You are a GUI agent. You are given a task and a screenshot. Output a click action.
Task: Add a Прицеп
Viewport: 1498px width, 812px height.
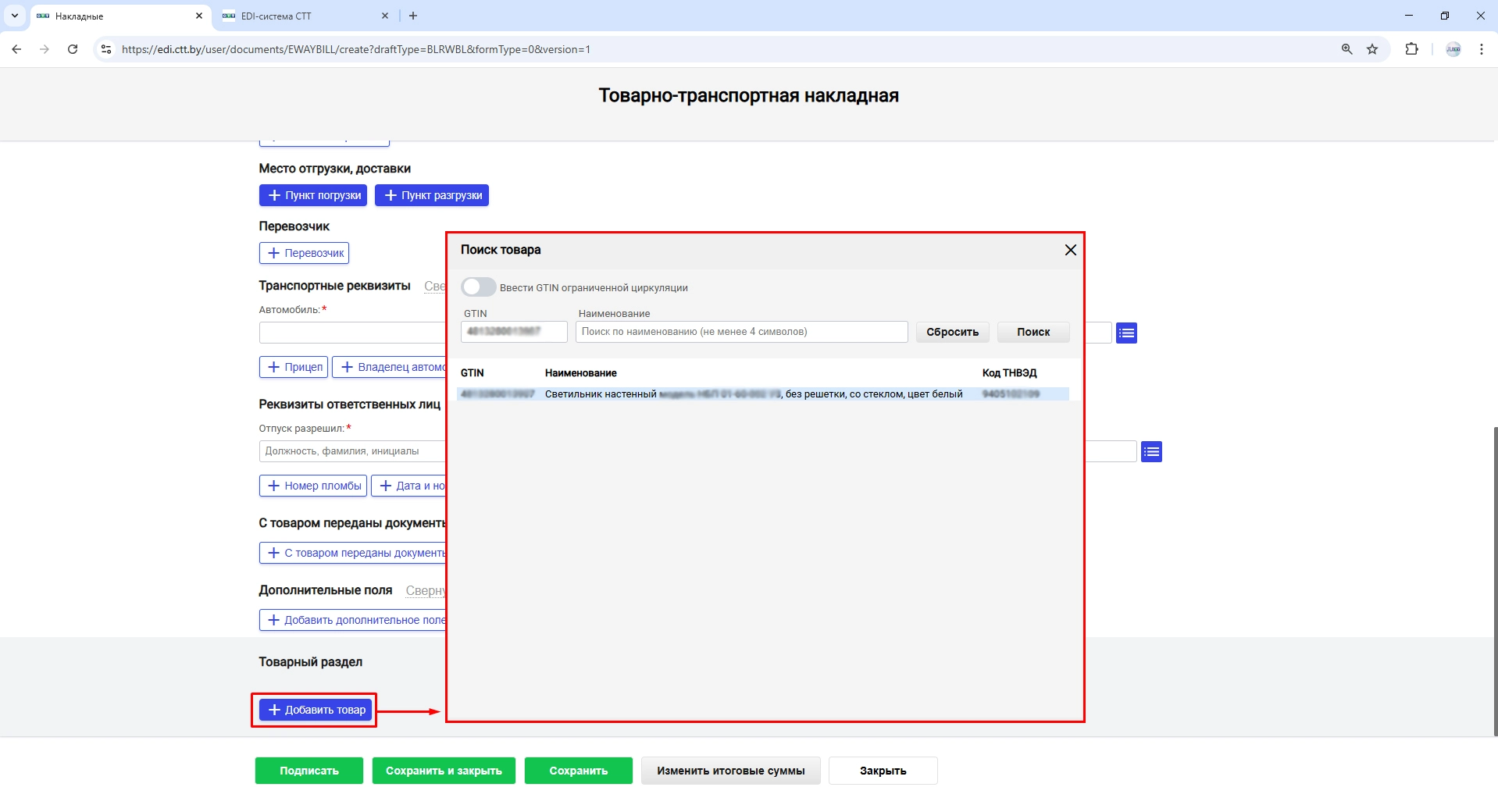tap(294, 367)
